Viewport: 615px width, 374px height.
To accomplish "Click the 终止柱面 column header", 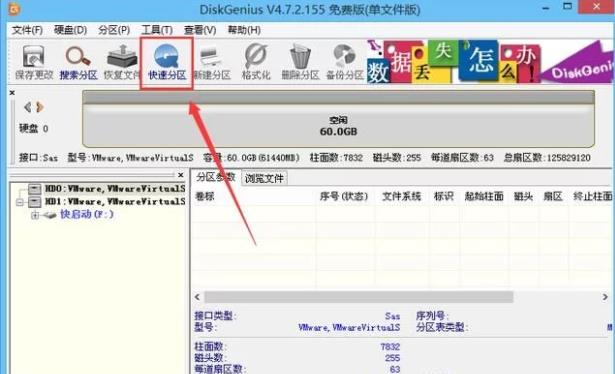I will tap(592, 196).
